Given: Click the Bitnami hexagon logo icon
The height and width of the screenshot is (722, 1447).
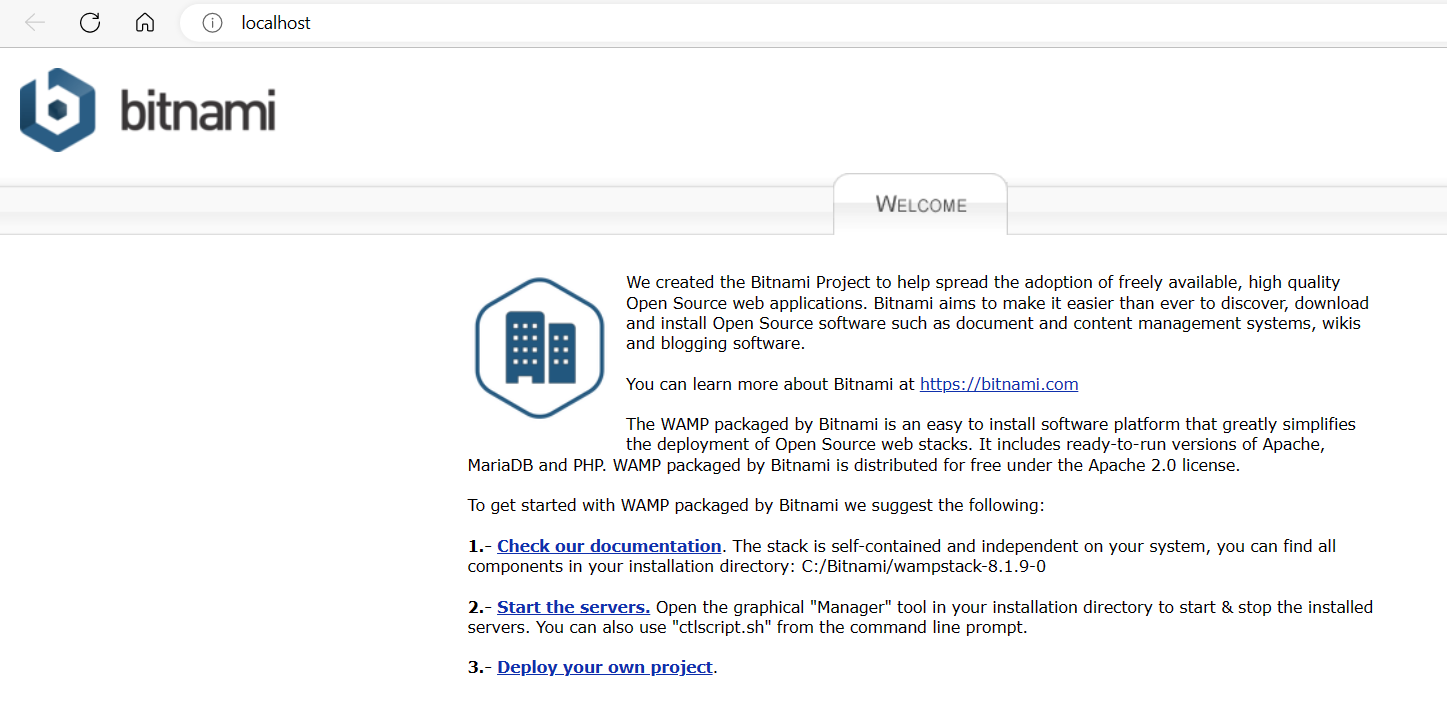Looking at the screenshot, I should (57, 110).
